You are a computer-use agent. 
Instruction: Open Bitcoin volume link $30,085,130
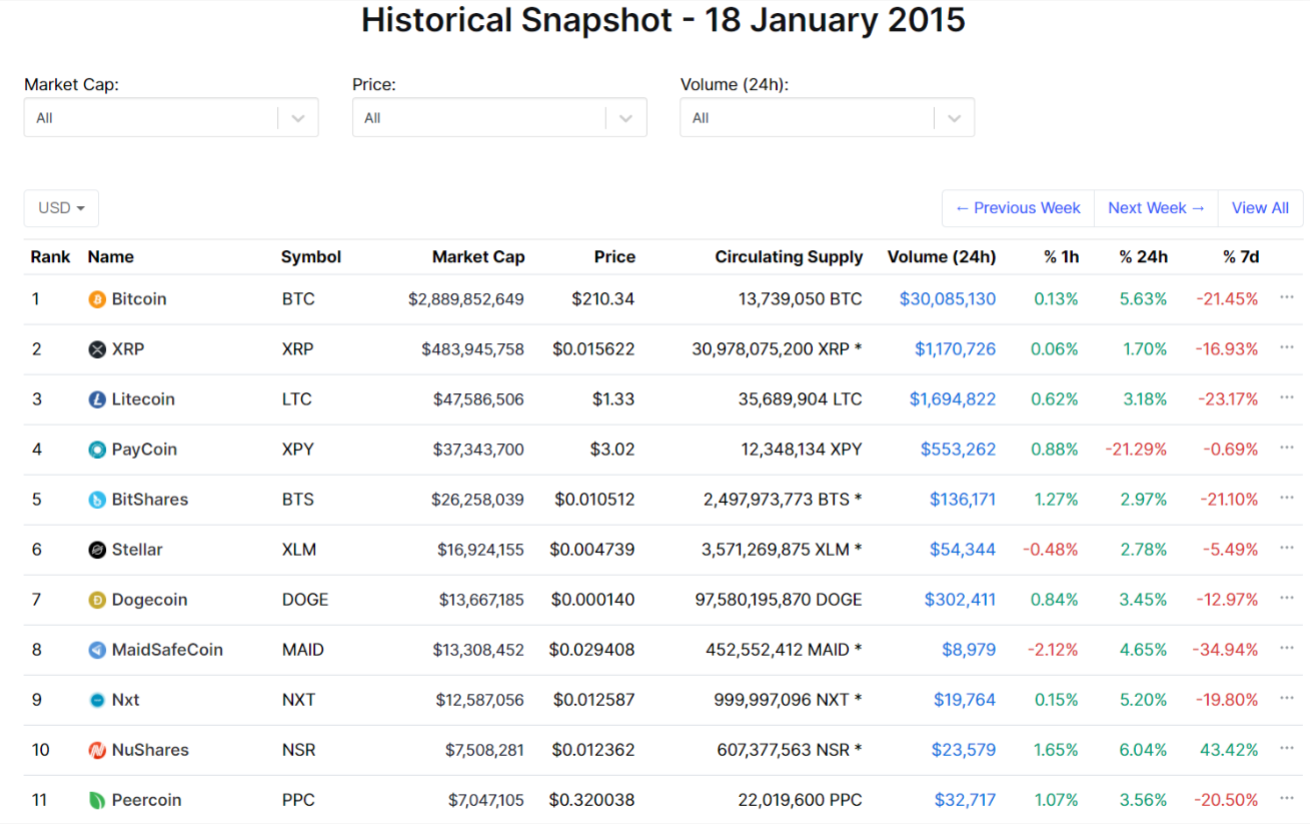click(947, 299)
